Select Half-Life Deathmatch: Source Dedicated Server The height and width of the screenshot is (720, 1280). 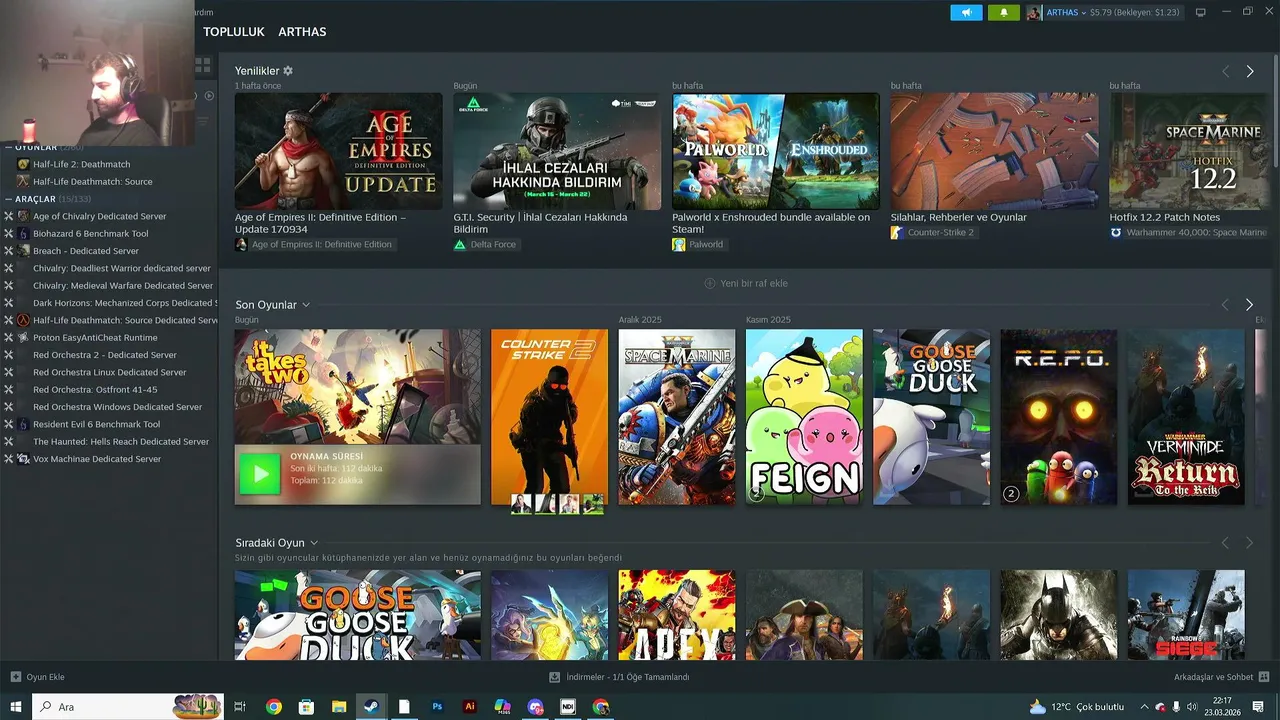click(125, 320)
